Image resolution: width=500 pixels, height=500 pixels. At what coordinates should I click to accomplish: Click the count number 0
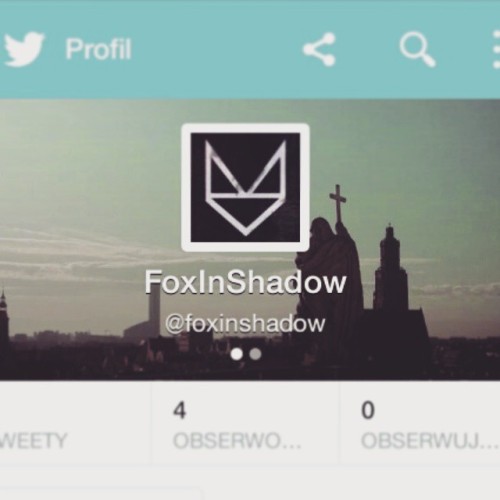pyautogui.click(x=368, y=410)
